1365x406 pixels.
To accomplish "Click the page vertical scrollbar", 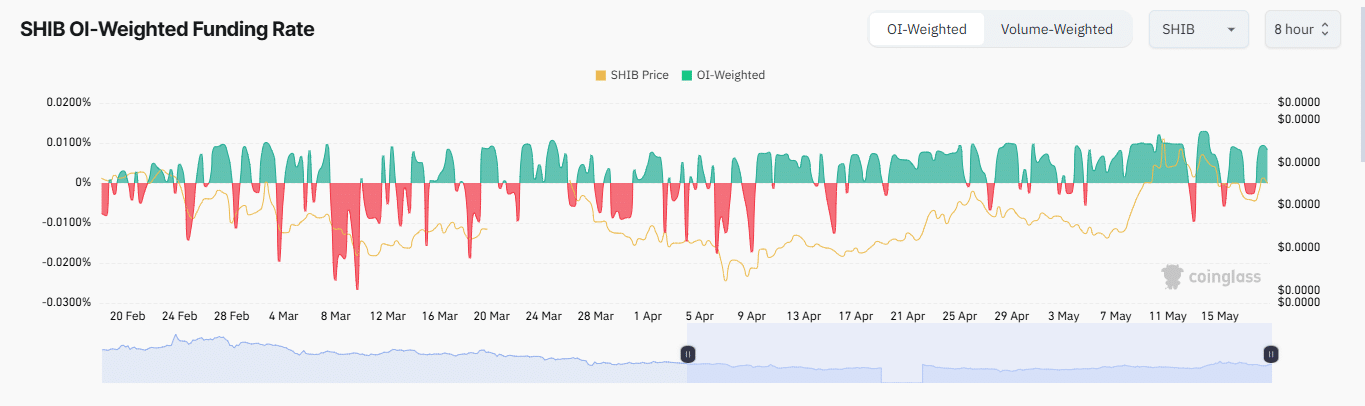I will [1359, 80].
